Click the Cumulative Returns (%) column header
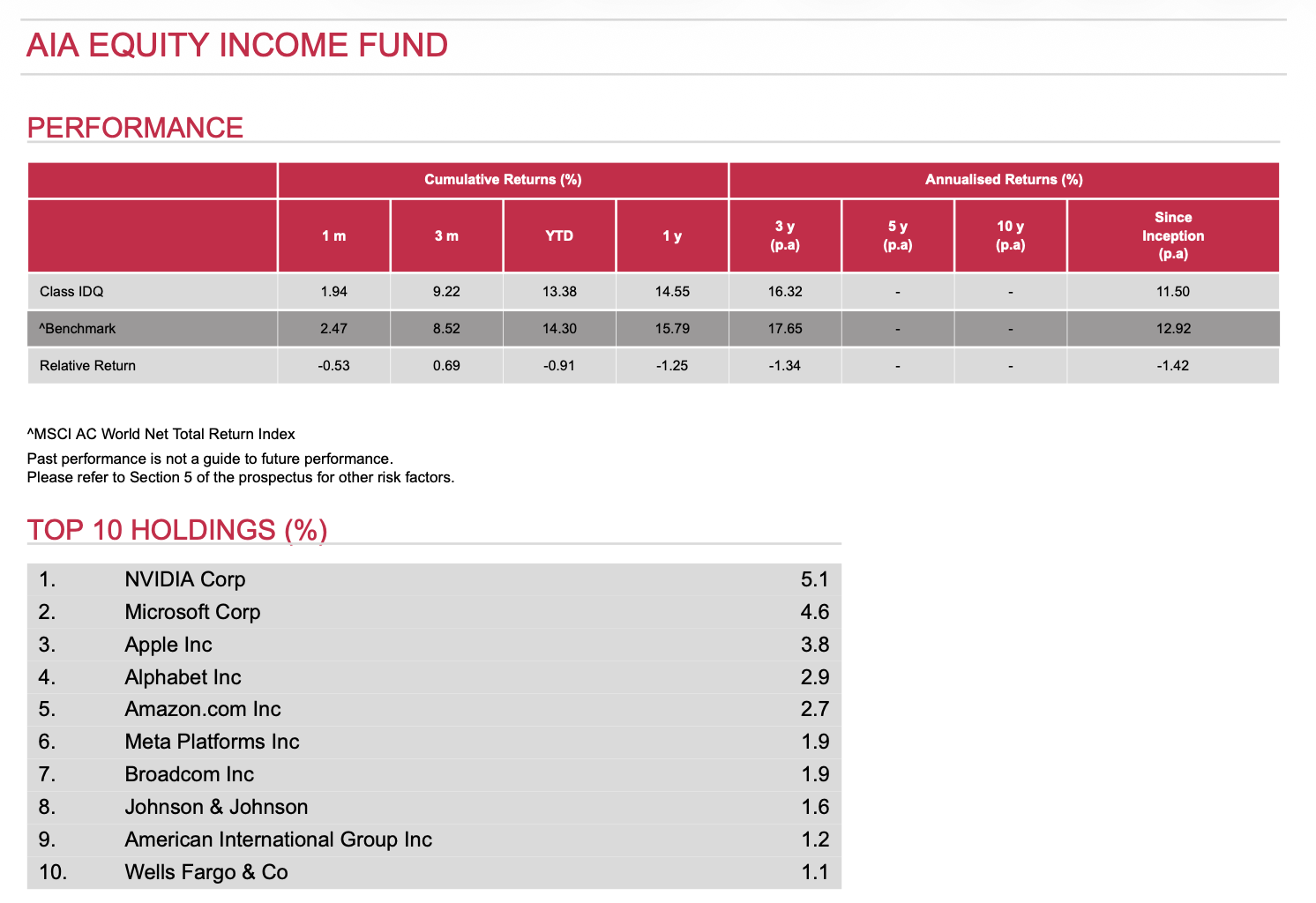This screenshot has height=903, width=1316. [x=503, y=180]
